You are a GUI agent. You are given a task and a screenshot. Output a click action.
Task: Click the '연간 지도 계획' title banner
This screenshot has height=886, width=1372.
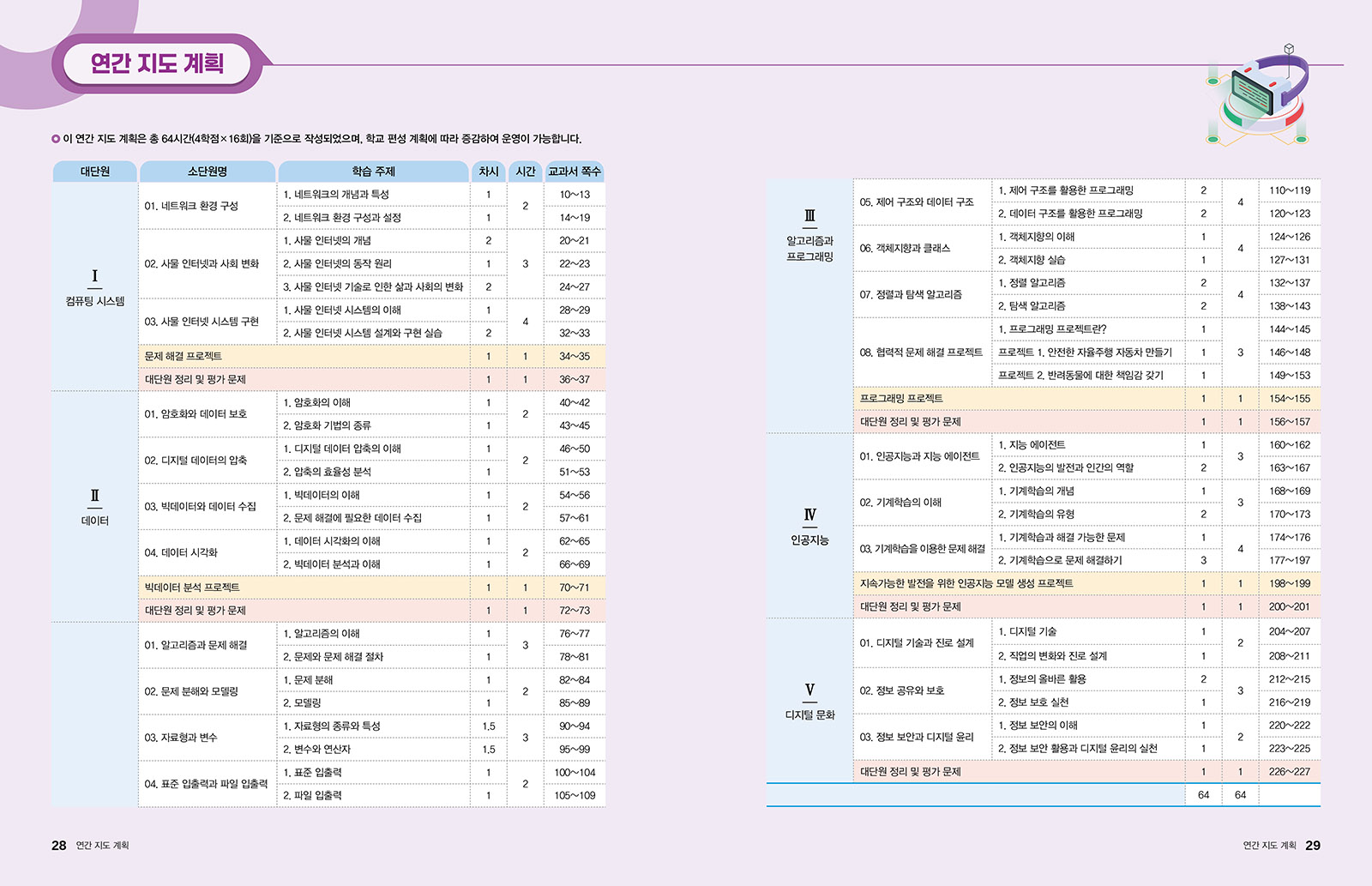click(157, 63)
